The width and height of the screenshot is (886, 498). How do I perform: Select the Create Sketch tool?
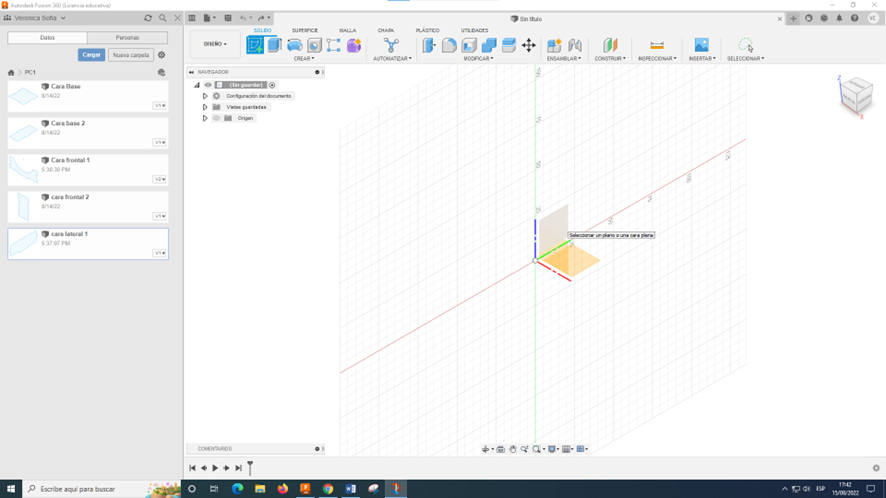255,45
